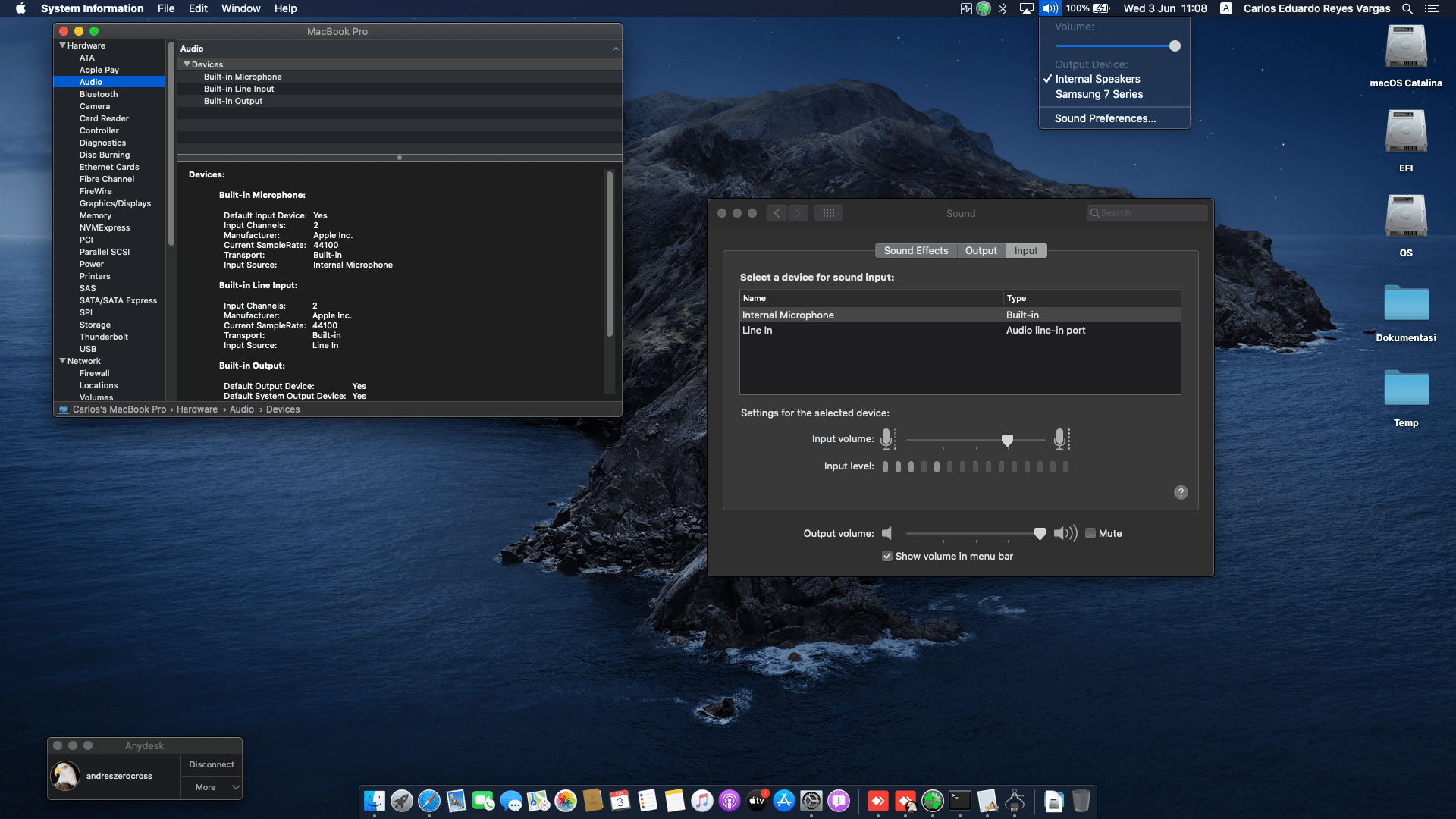Open Apple Music from the Dock
This screenshot has width=1456, height=819.
coord(701,801)
